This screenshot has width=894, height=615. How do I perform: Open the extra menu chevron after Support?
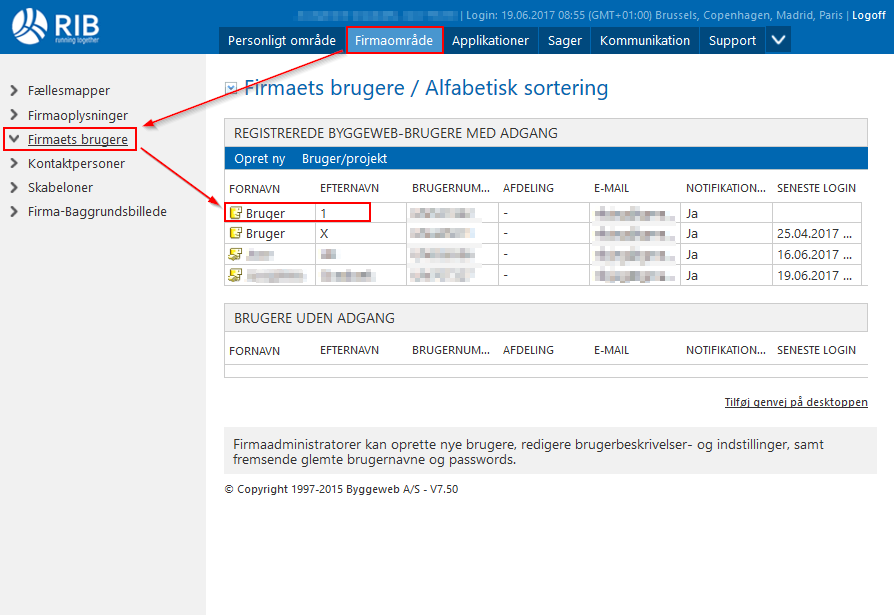pos(779,40)
